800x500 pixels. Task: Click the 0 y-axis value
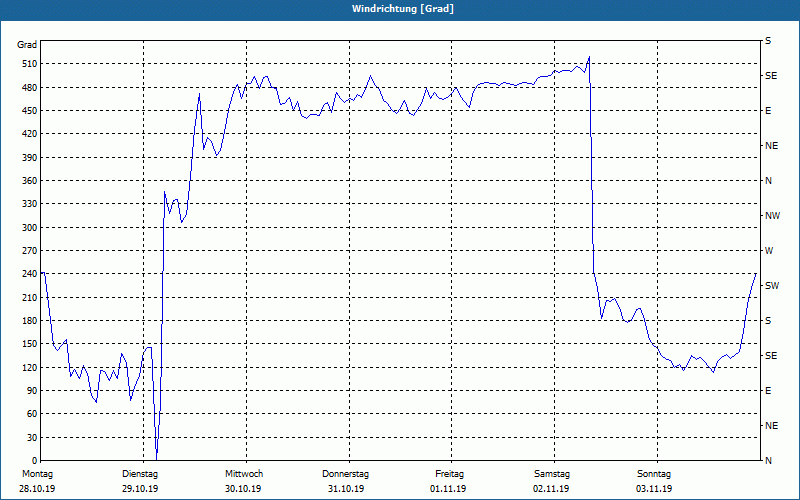click(35, 461)
